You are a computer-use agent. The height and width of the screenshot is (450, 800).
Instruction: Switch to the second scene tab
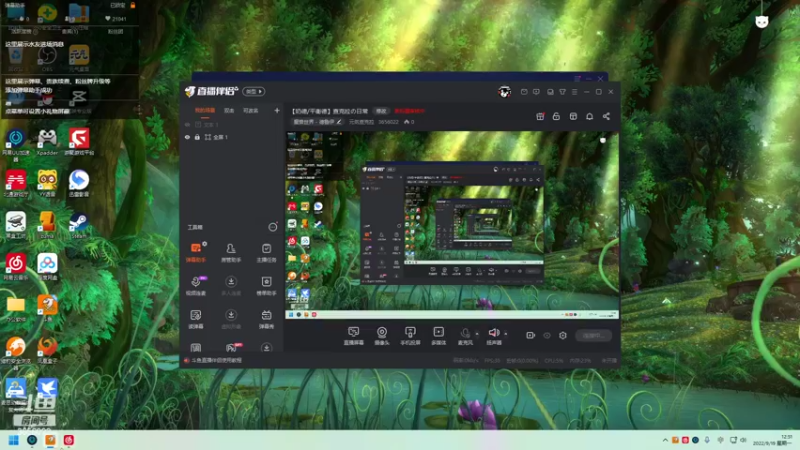pos(229,111)
